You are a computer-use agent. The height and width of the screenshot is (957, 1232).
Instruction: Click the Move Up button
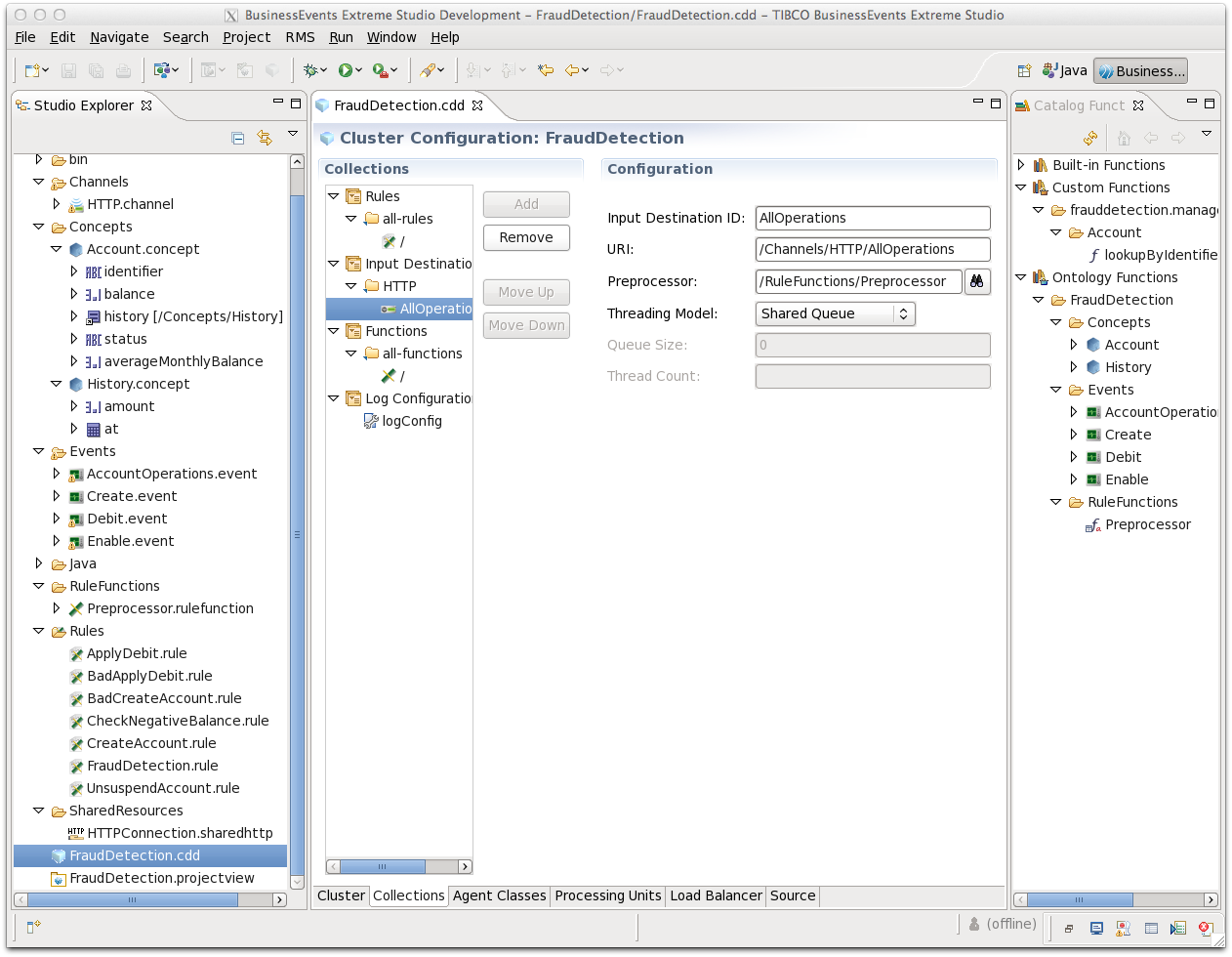pos(526,292)
